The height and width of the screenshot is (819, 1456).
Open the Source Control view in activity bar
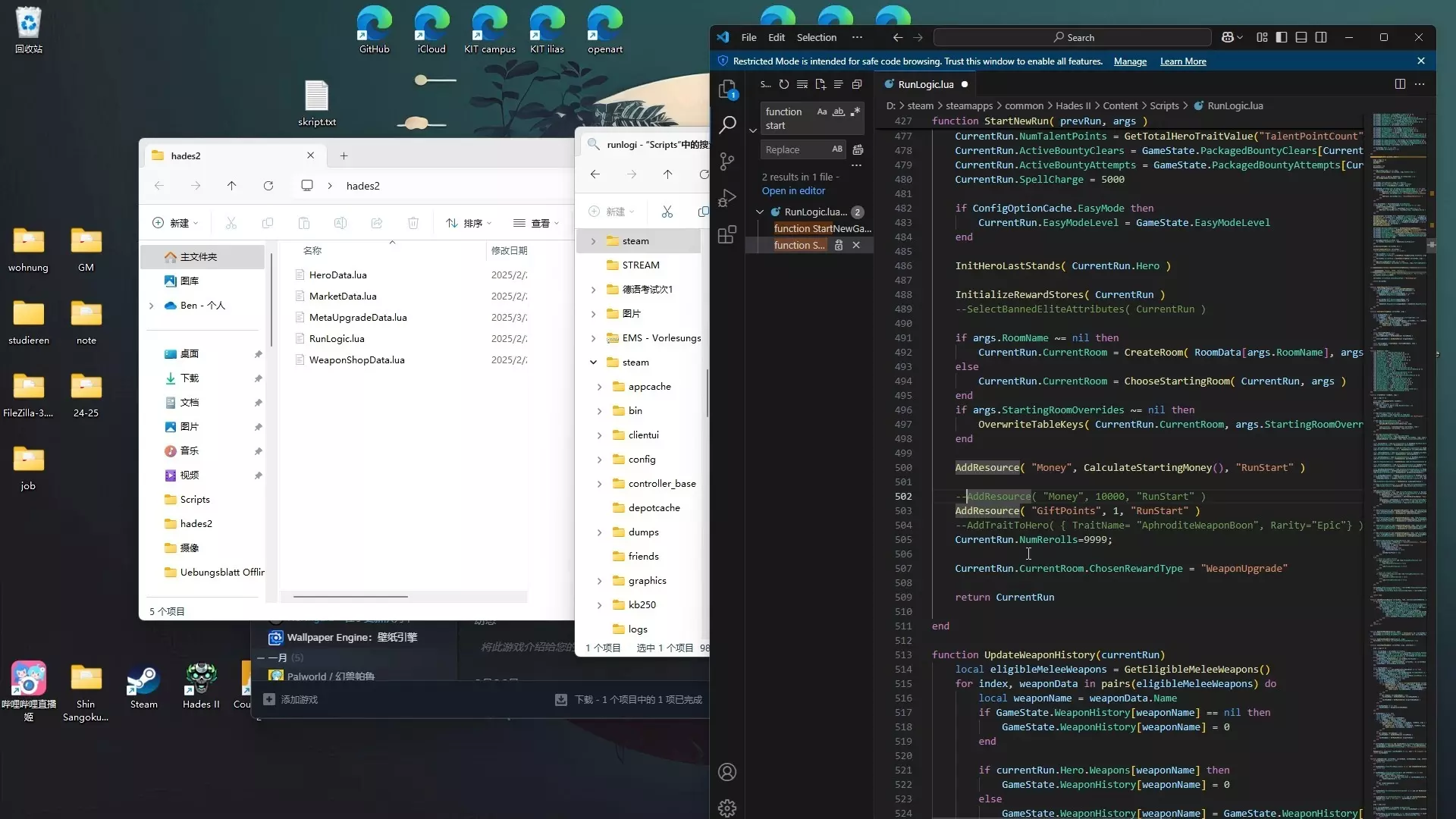(726, 161)
